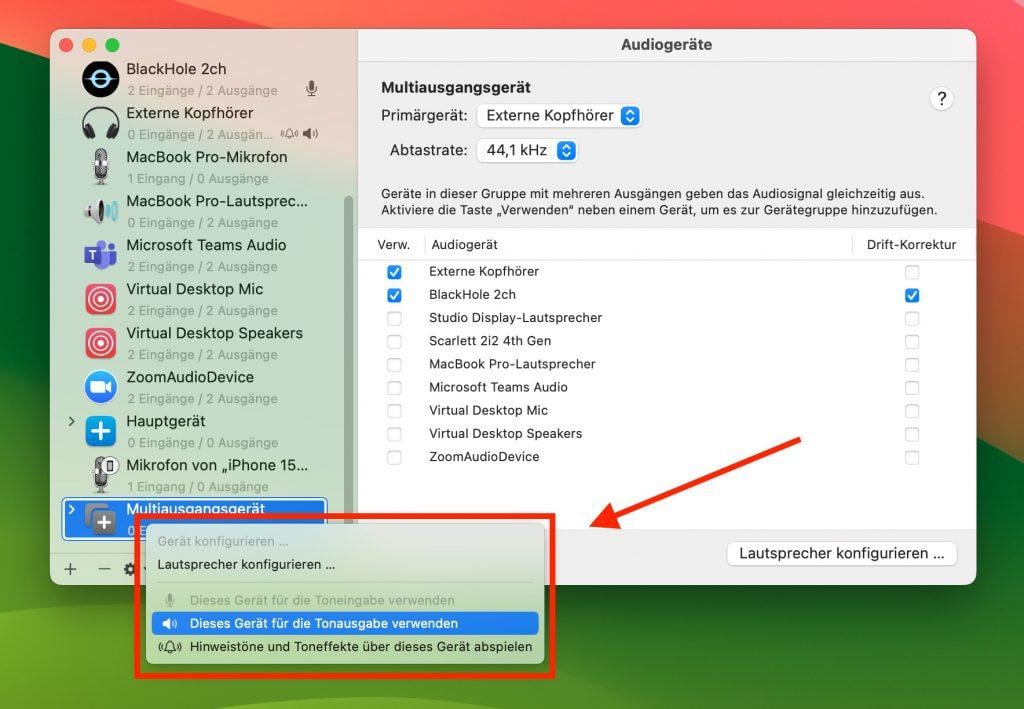Screen dimensions: 1024x709
Task: Click the MacBook Pro-Lautsprecher speaker icon
Action: pos(101,211)
